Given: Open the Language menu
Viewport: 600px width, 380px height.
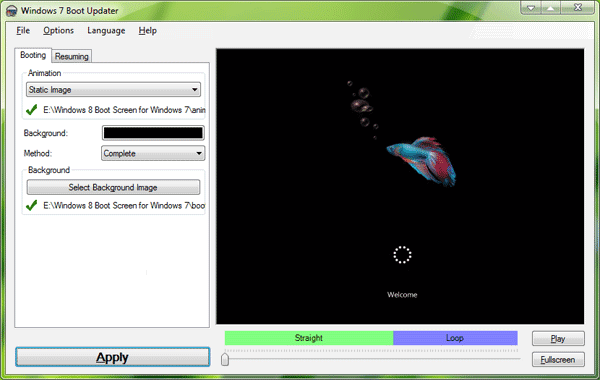Looking at the screenshot, I should 106,31.
